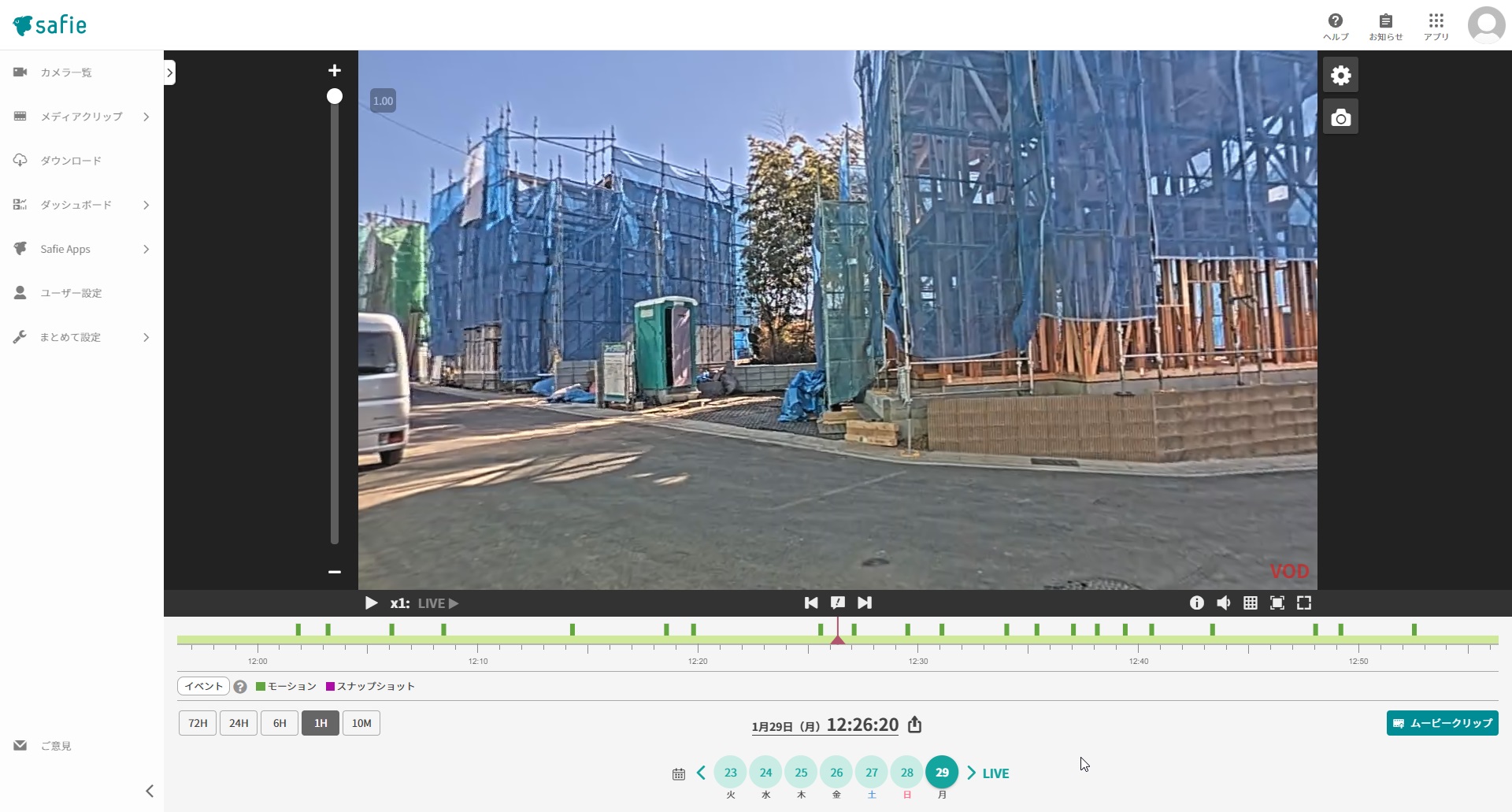Open the stream info panel icon
This screenshot has width=1512, height=812.
[x=1196, y=603]
